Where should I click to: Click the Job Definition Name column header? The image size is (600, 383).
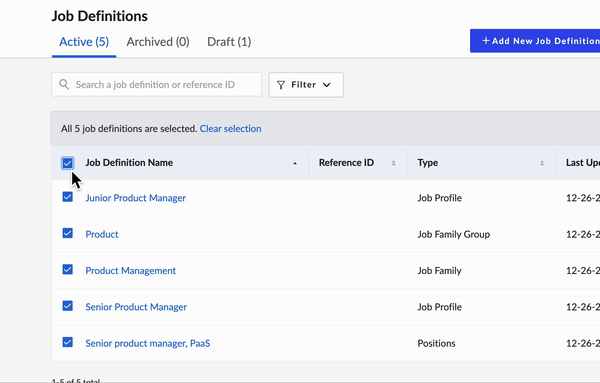click(129, 163)
